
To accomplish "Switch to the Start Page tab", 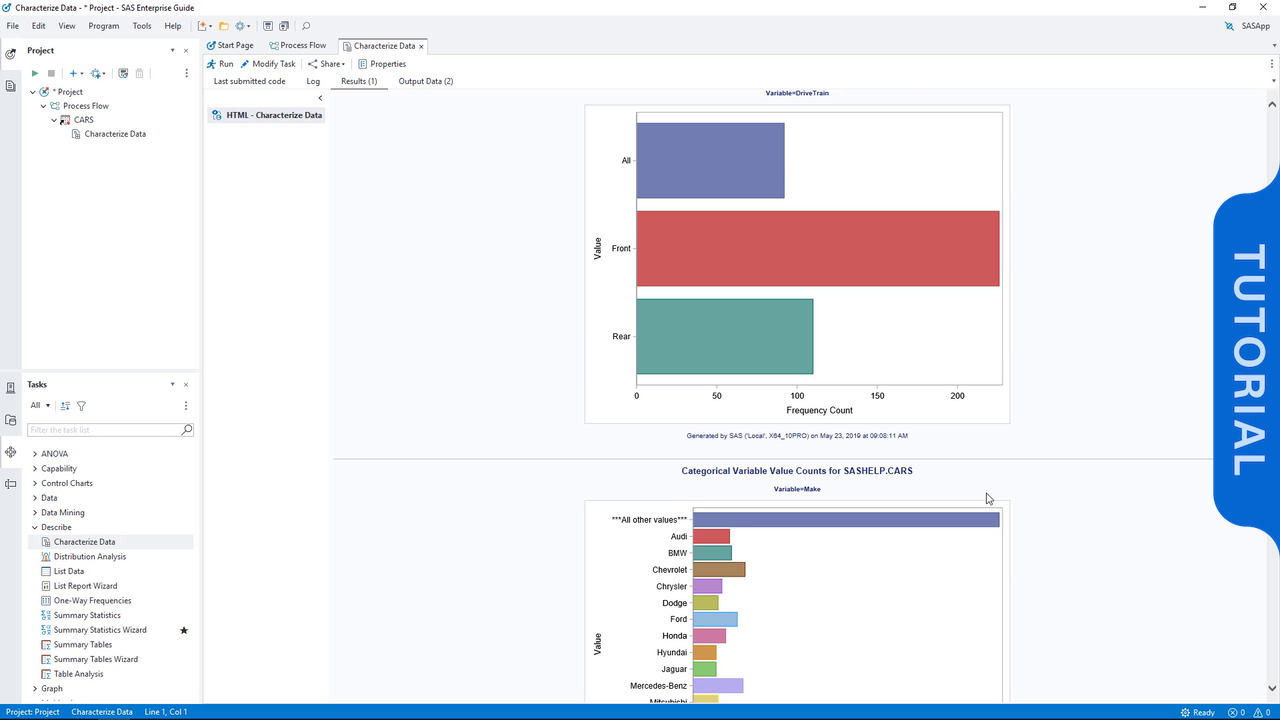I will (230, 45).
